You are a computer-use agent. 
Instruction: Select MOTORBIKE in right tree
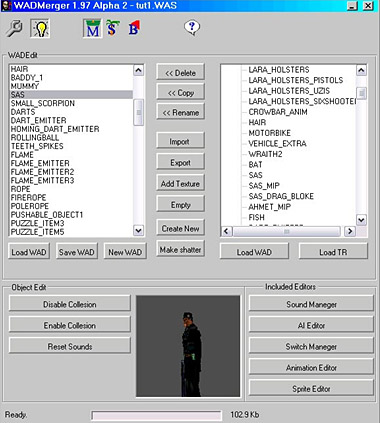269,133
